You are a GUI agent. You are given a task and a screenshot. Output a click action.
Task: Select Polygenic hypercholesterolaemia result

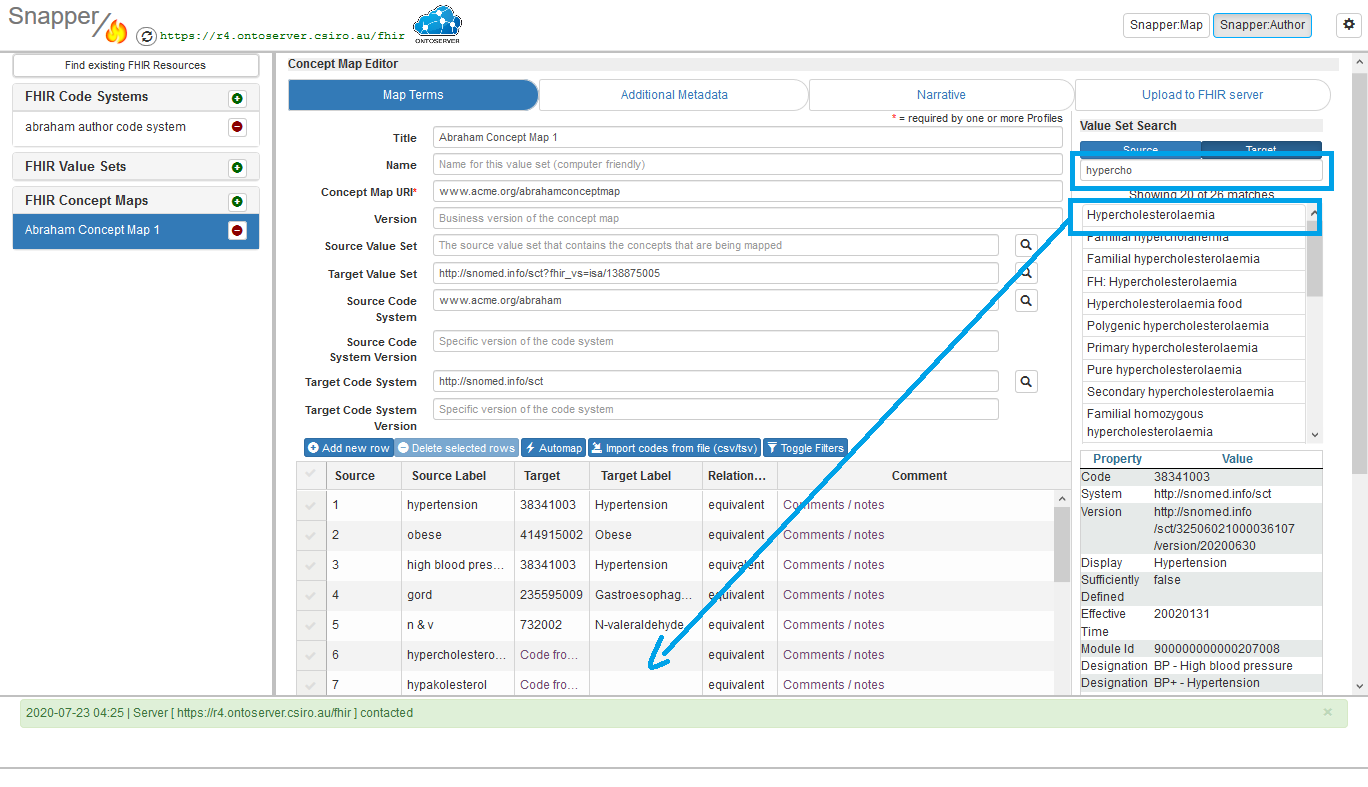[1194, 325]
